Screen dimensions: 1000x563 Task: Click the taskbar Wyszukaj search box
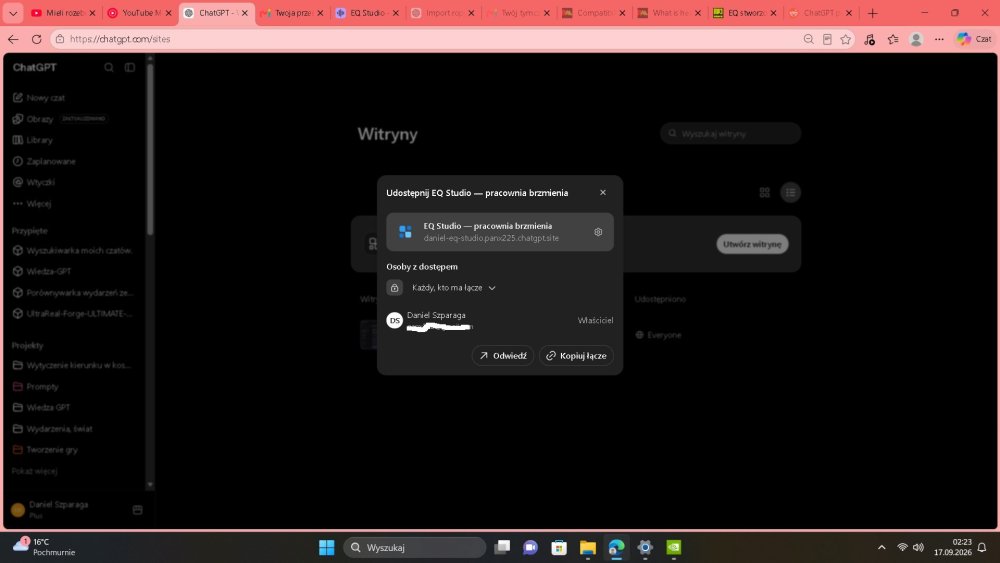coord(415,547)
